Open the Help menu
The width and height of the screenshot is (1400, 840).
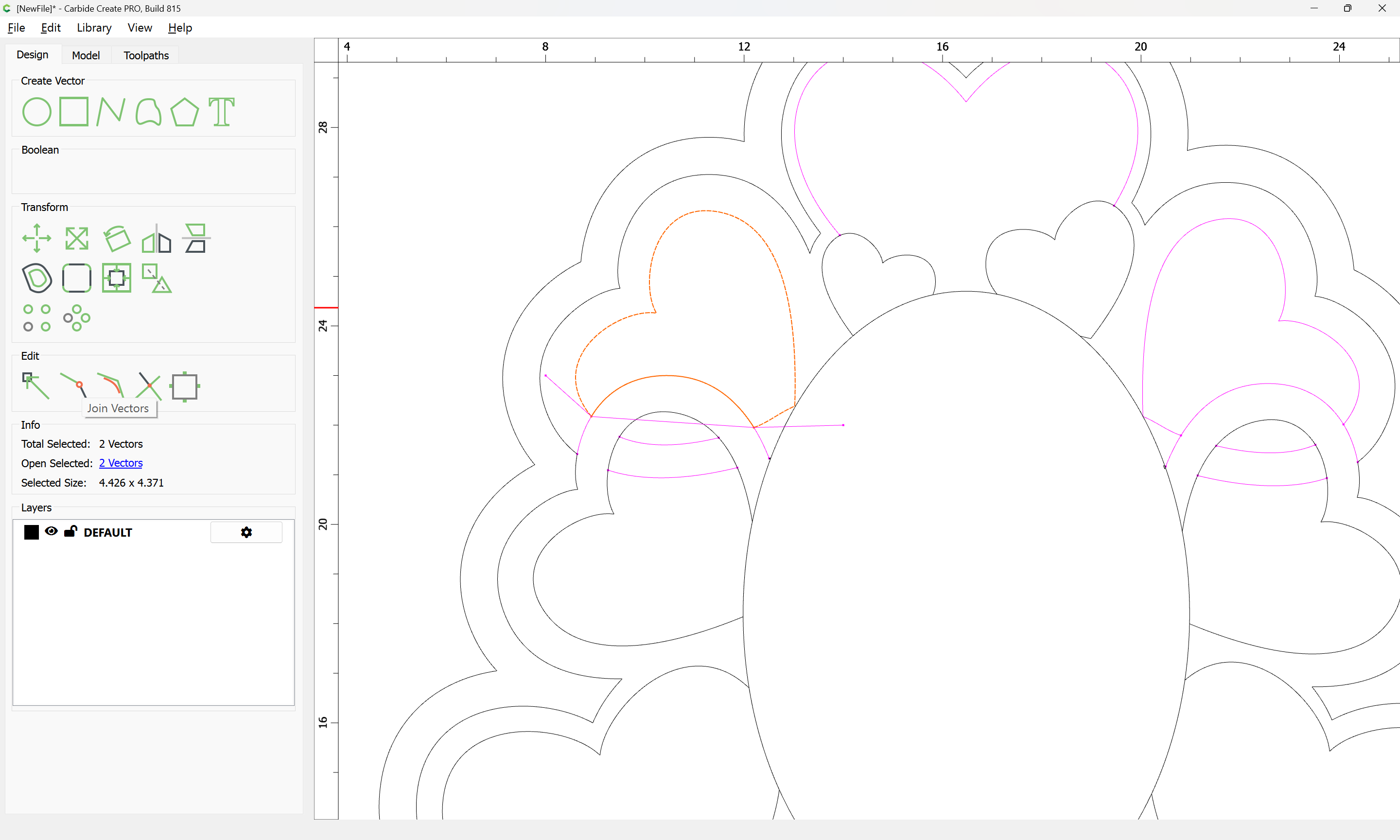(x=180, y=28)
